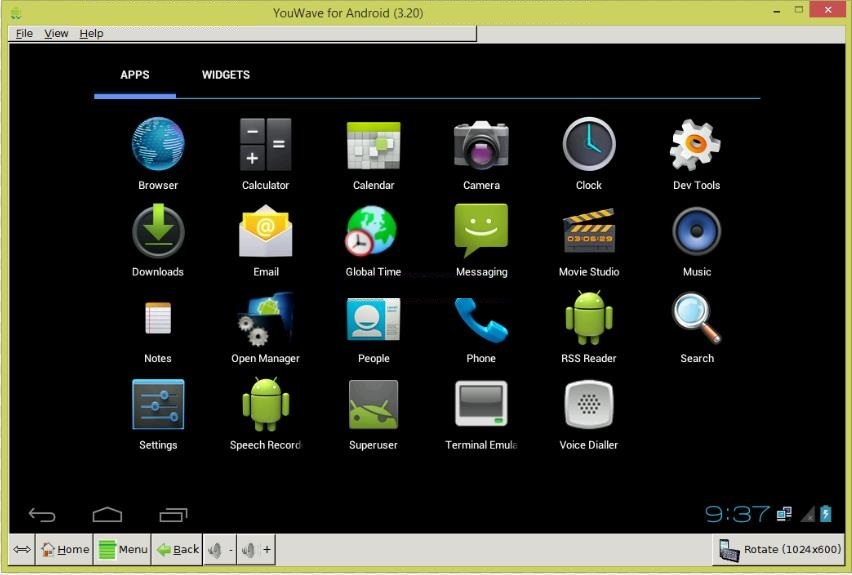Launch the Camera app
This screenshot has height=575, width=852.
click(481, 145)
